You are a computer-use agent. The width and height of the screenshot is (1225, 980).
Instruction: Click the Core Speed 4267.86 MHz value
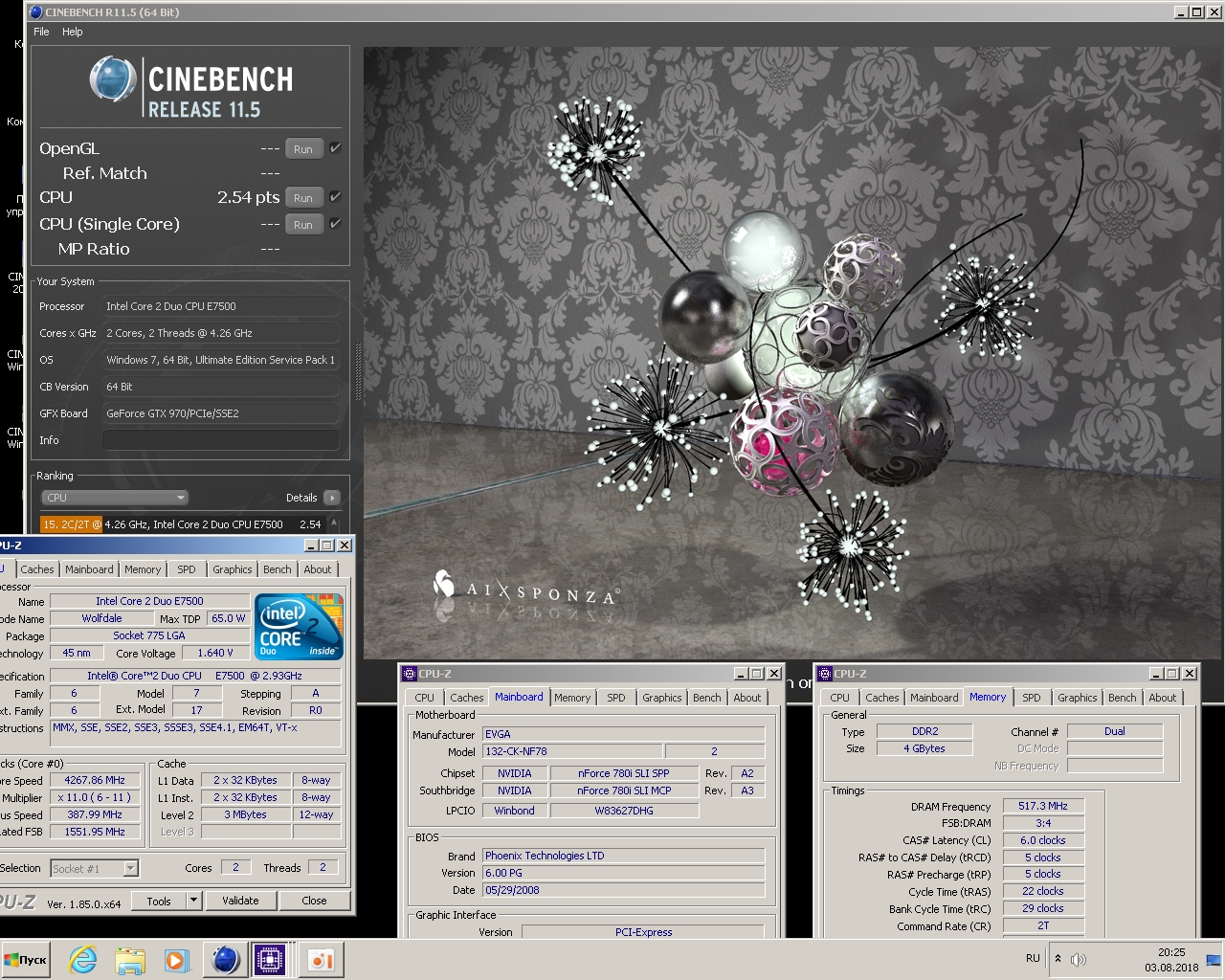(95, 780)
